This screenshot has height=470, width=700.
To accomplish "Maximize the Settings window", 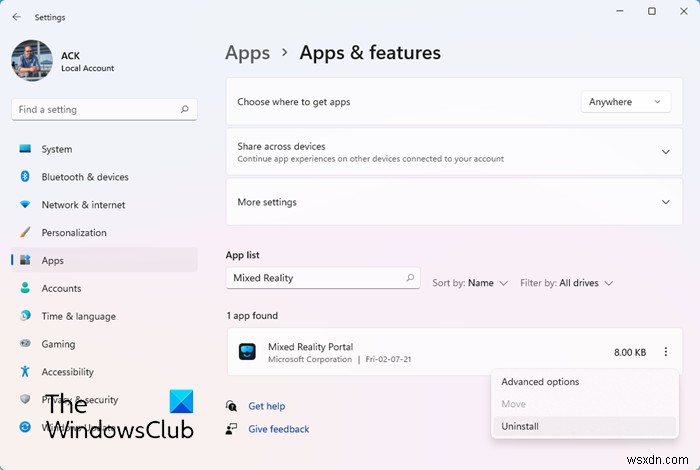I will 652,11.
